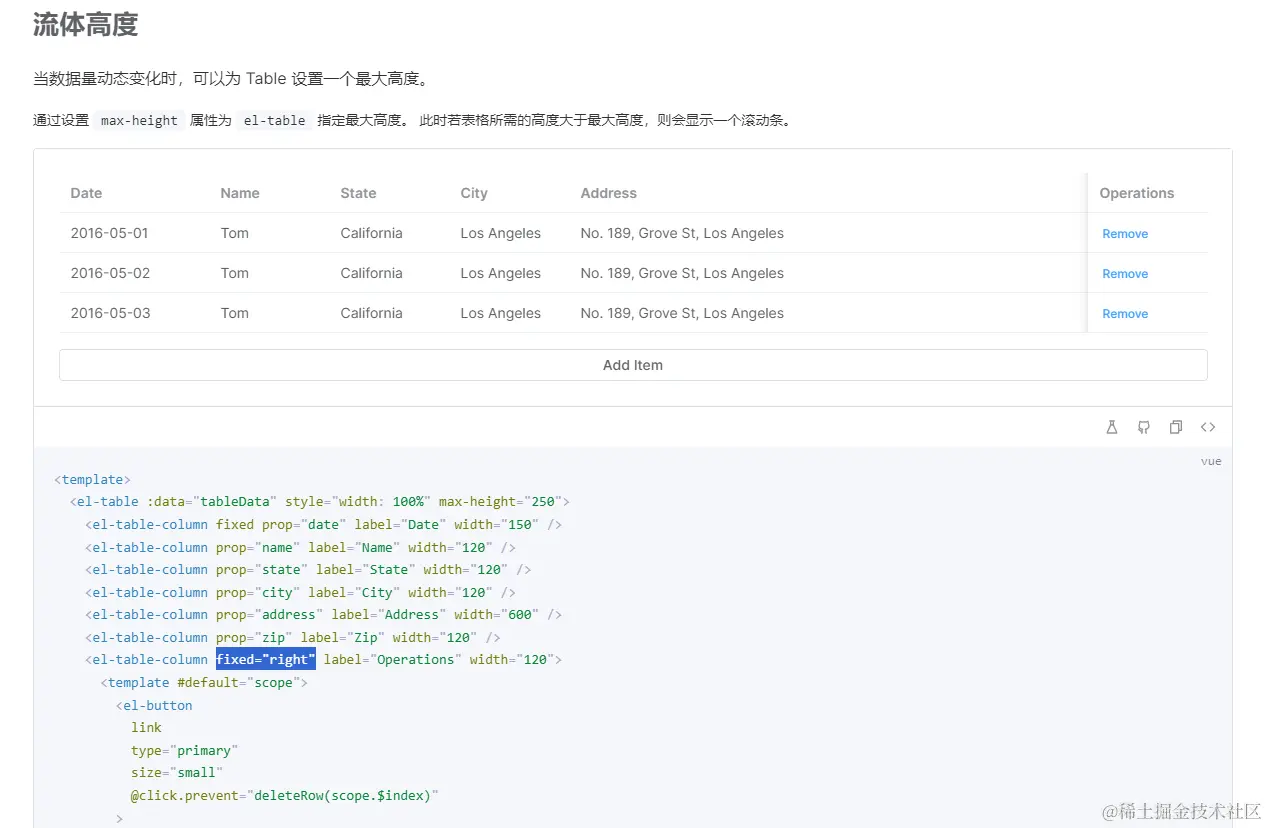The height and width of the screenshot is (828, 1268).
Task: Click the Name column header
Action: point(240,193)
